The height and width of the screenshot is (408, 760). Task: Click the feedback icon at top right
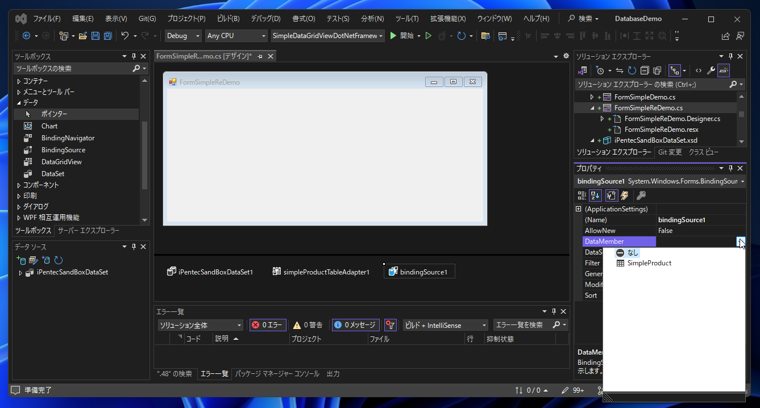tap(740, 36)
